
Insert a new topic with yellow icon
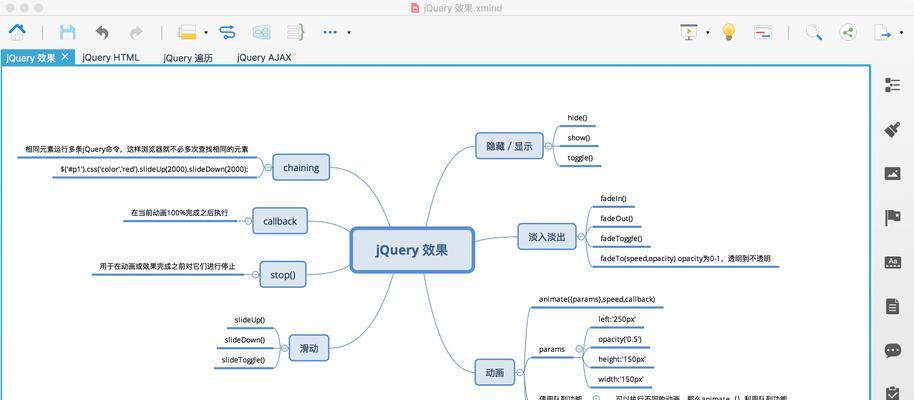pos(187,32)
